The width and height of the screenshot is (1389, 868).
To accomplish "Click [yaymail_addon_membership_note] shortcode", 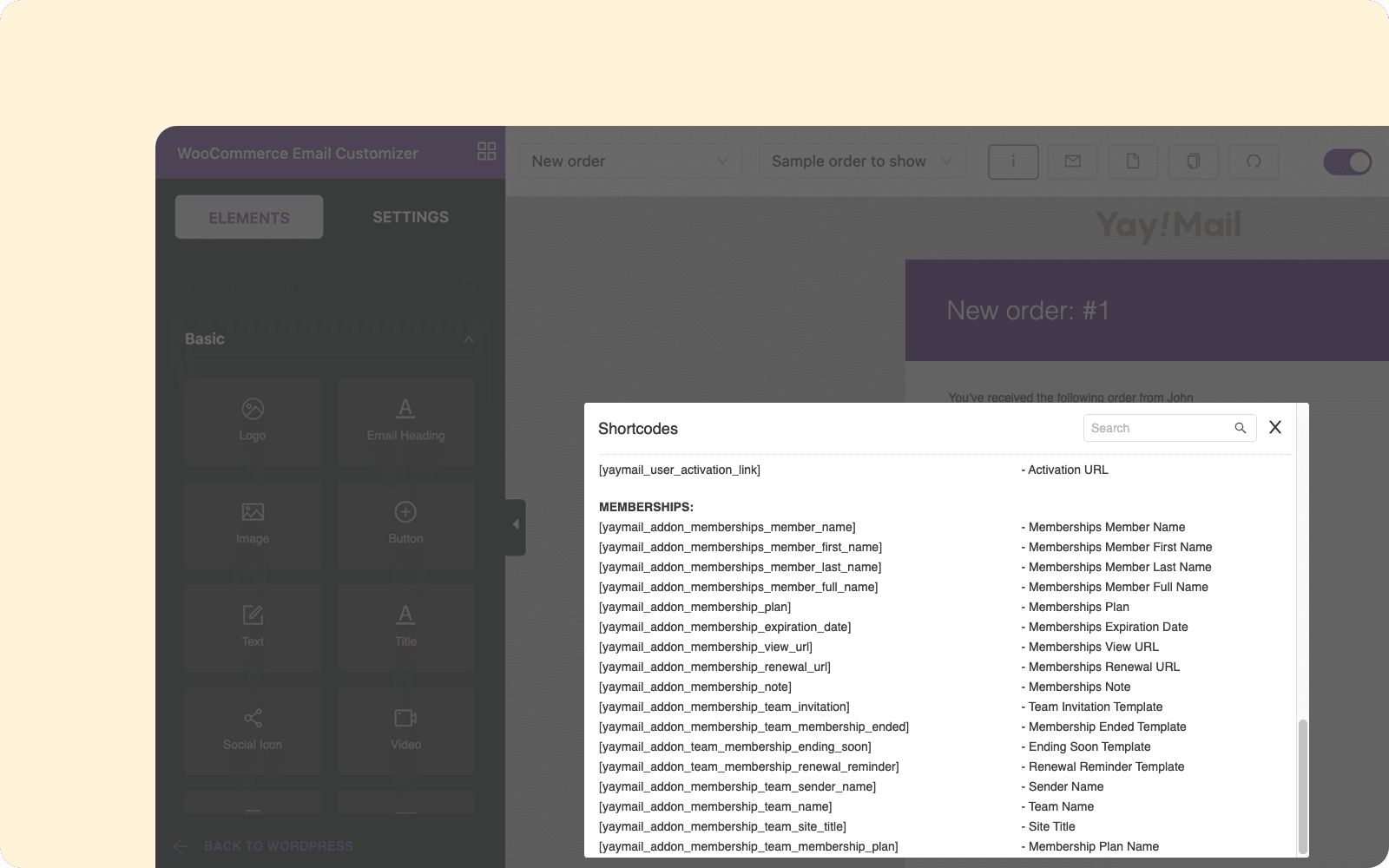I will (x=695, y=687).
